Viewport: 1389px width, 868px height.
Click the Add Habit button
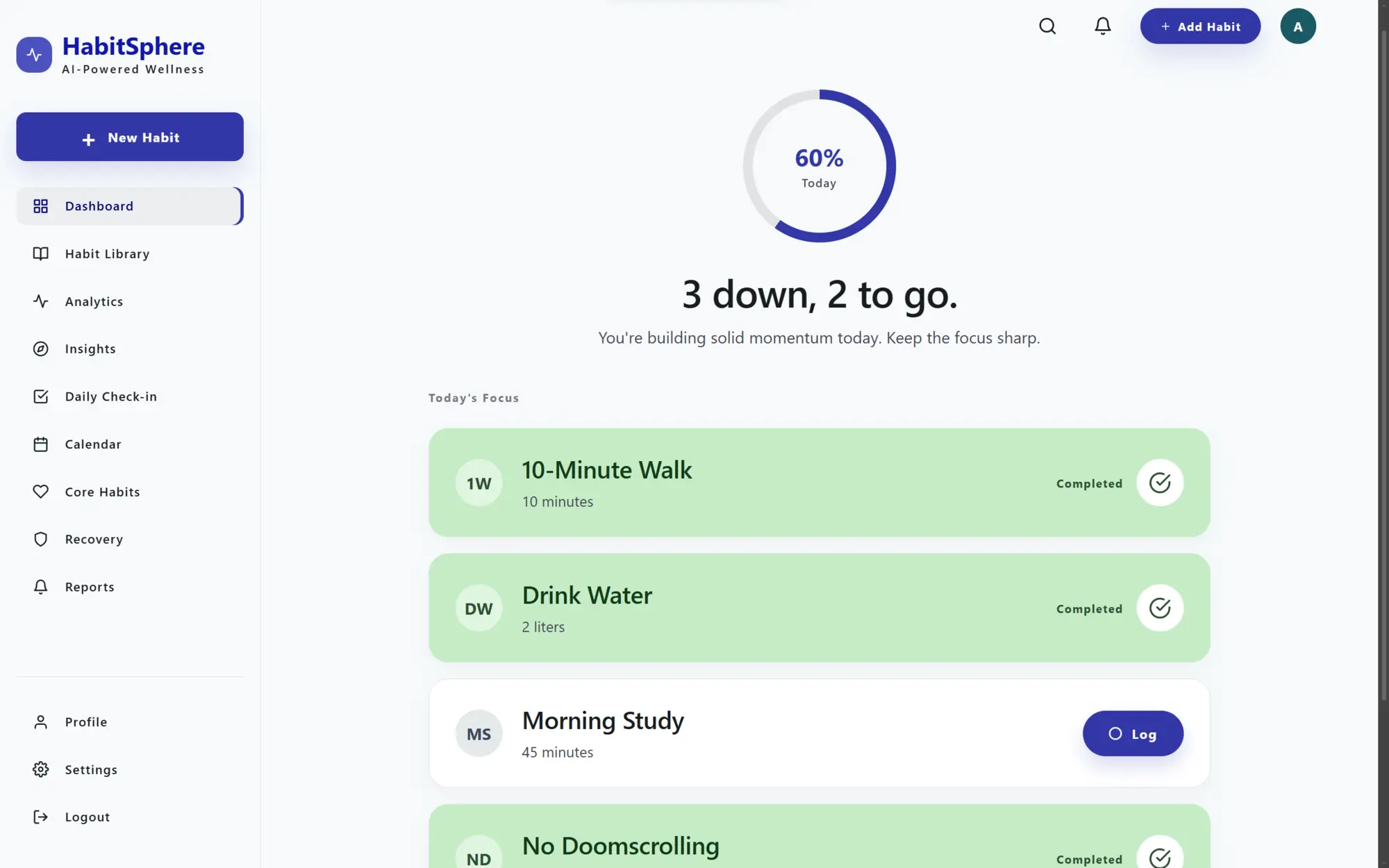[x=1200, y=26]
